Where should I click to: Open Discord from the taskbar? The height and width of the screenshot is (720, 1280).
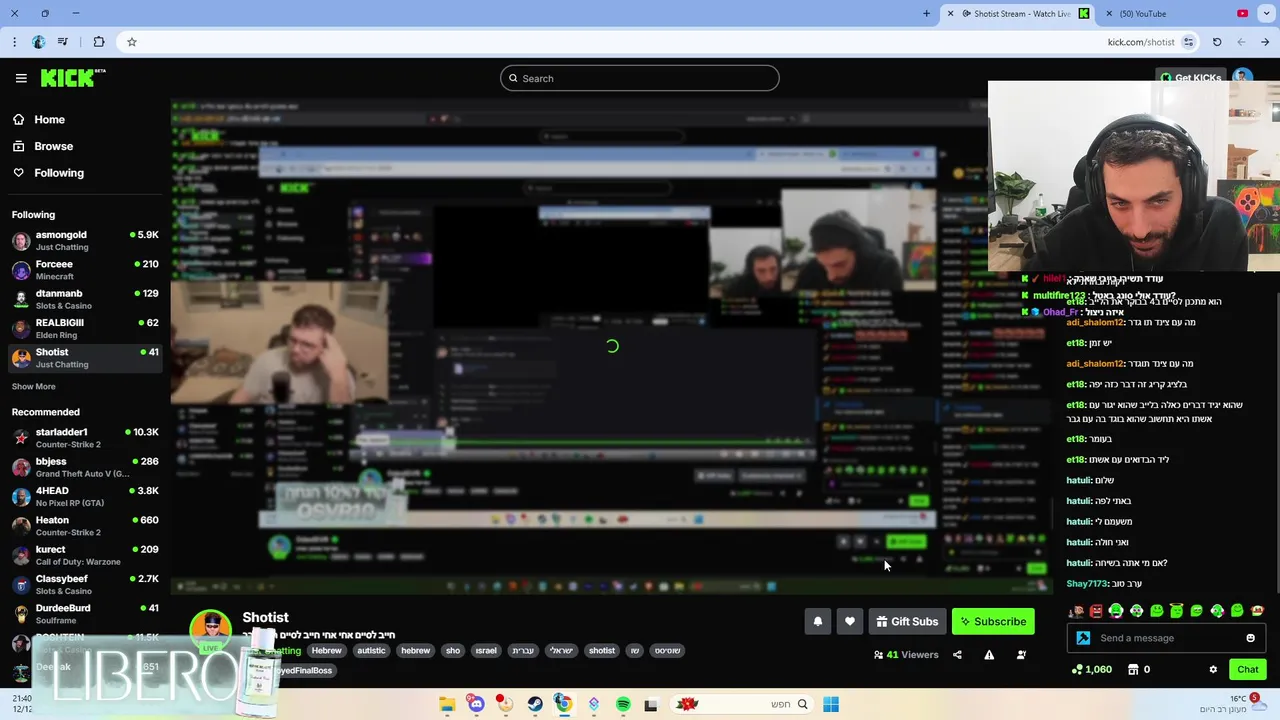tap(476, 704)
